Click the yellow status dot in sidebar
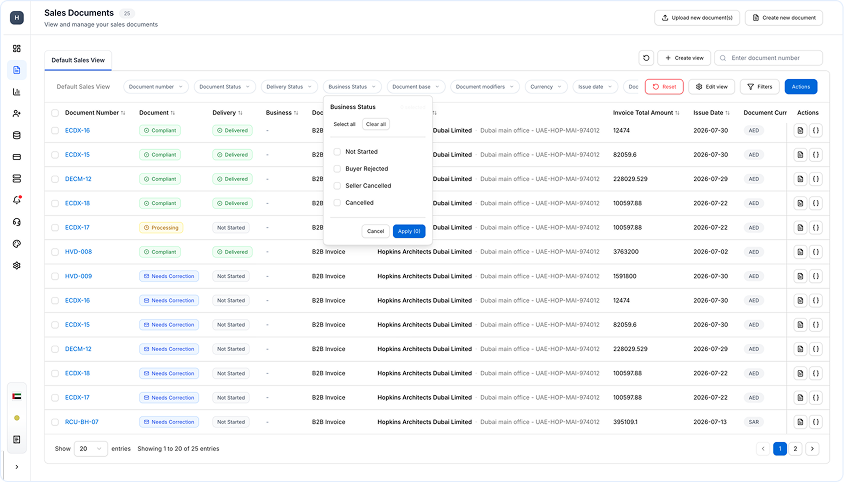 point(17,418)
